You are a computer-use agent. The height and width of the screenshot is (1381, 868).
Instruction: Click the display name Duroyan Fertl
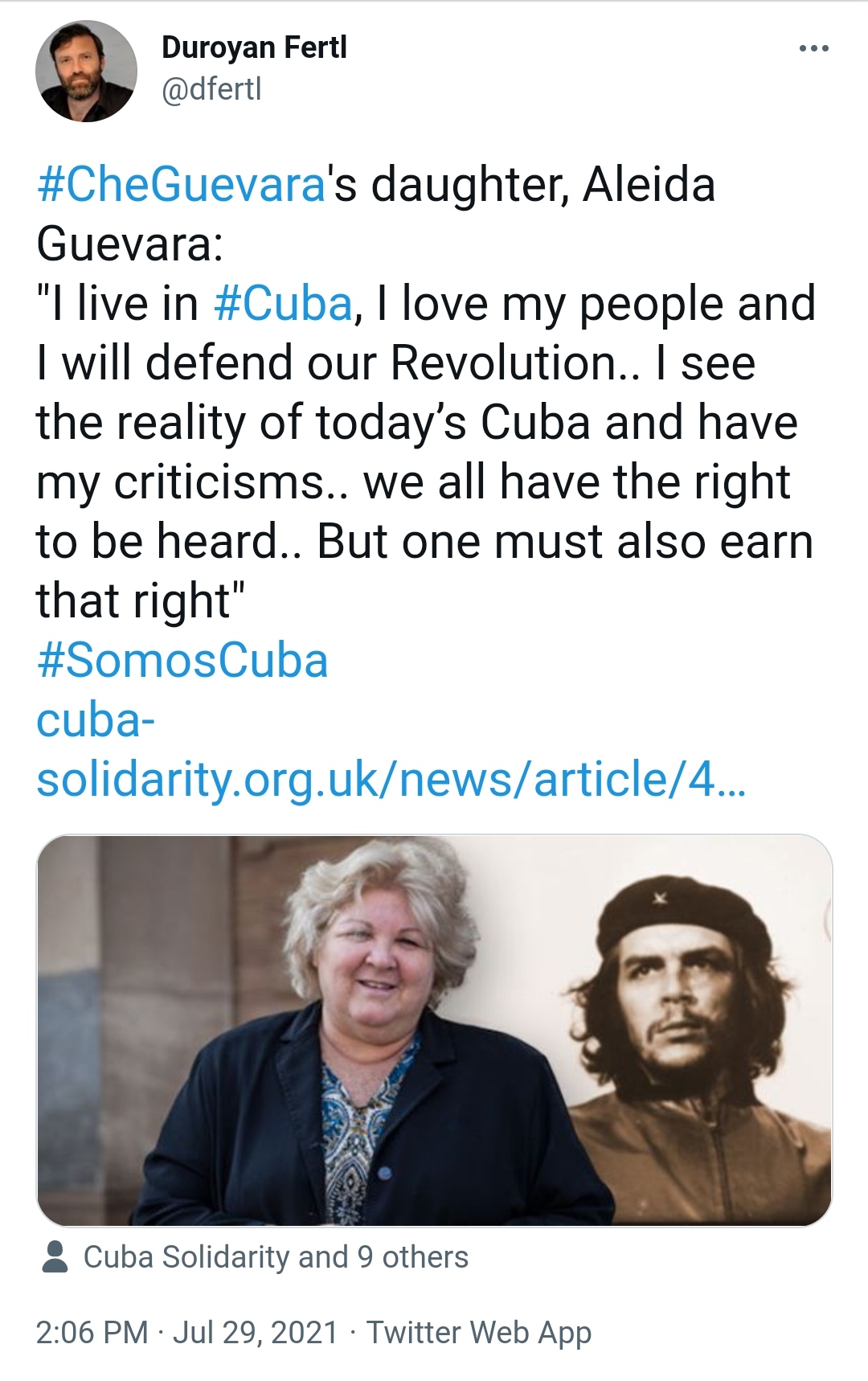254,47
